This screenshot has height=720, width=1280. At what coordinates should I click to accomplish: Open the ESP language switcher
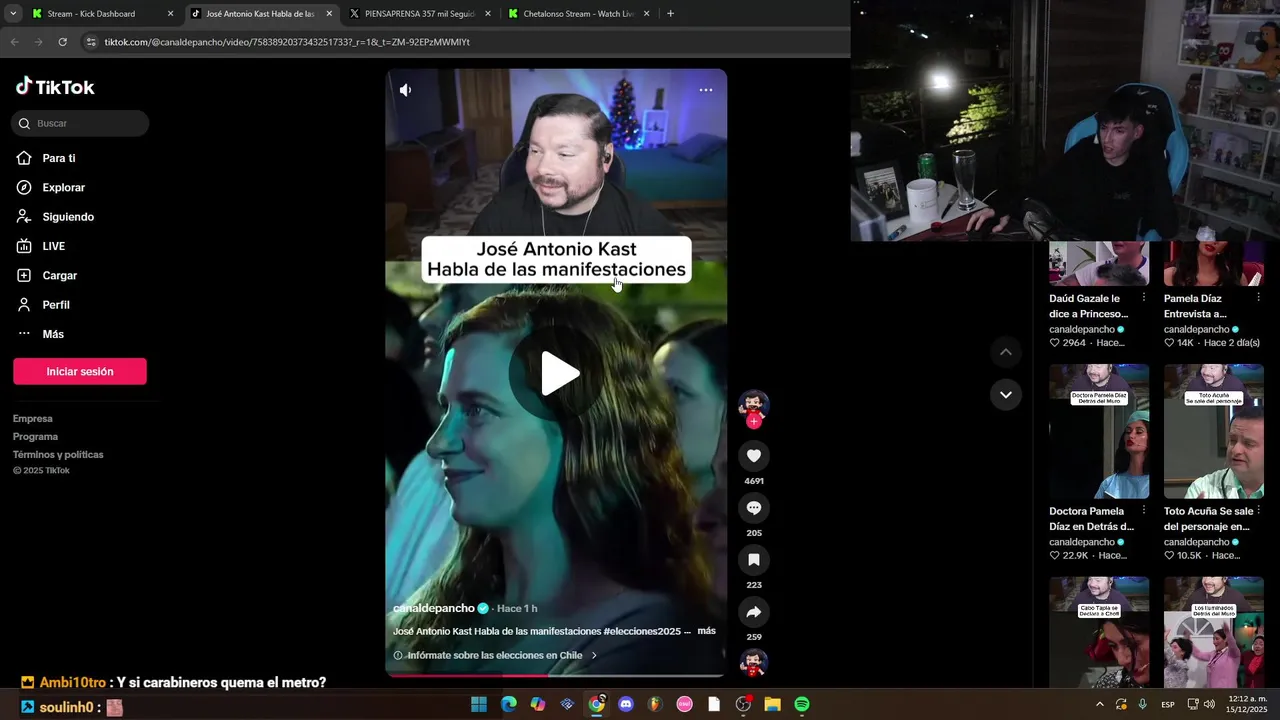click(1168, 705)
